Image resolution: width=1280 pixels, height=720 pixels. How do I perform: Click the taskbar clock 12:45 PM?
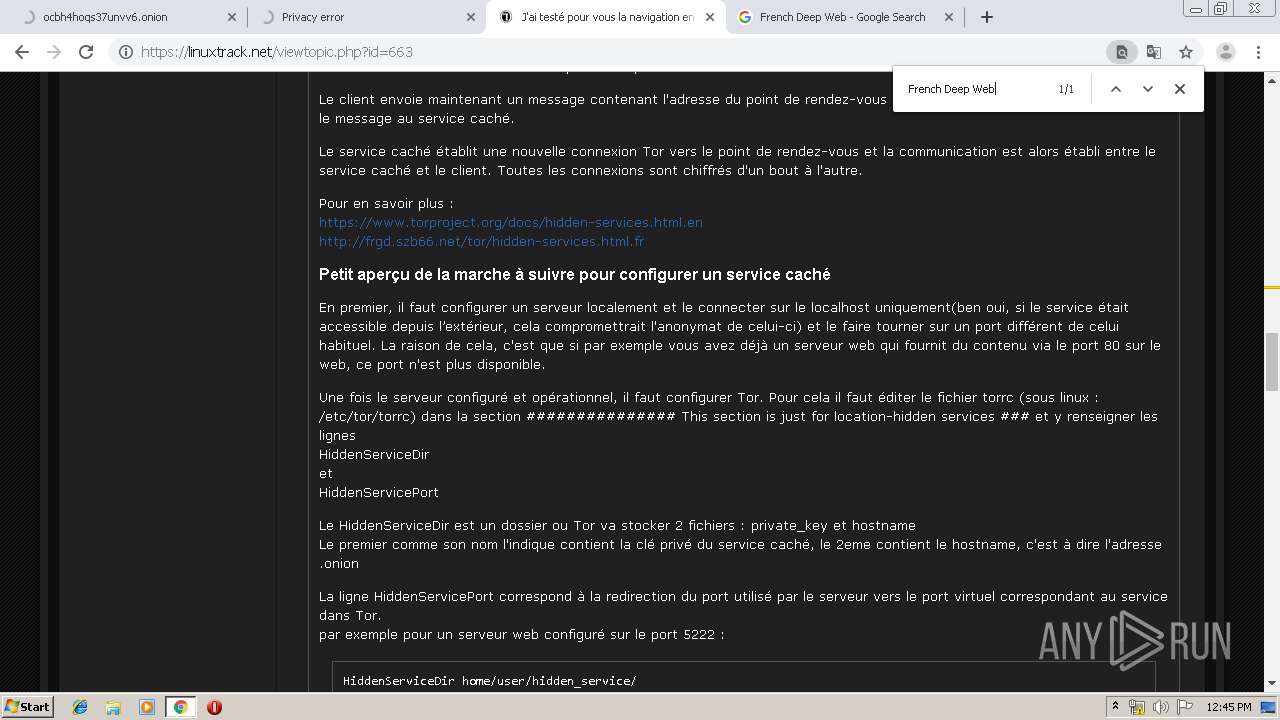pos(1229,707)
